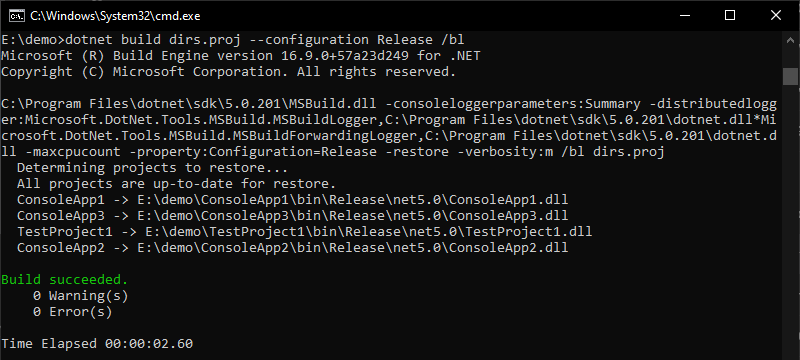Click the TestProject1.dll output path line
The height and width of the screenshot is (360, 800).
[305, 232]
